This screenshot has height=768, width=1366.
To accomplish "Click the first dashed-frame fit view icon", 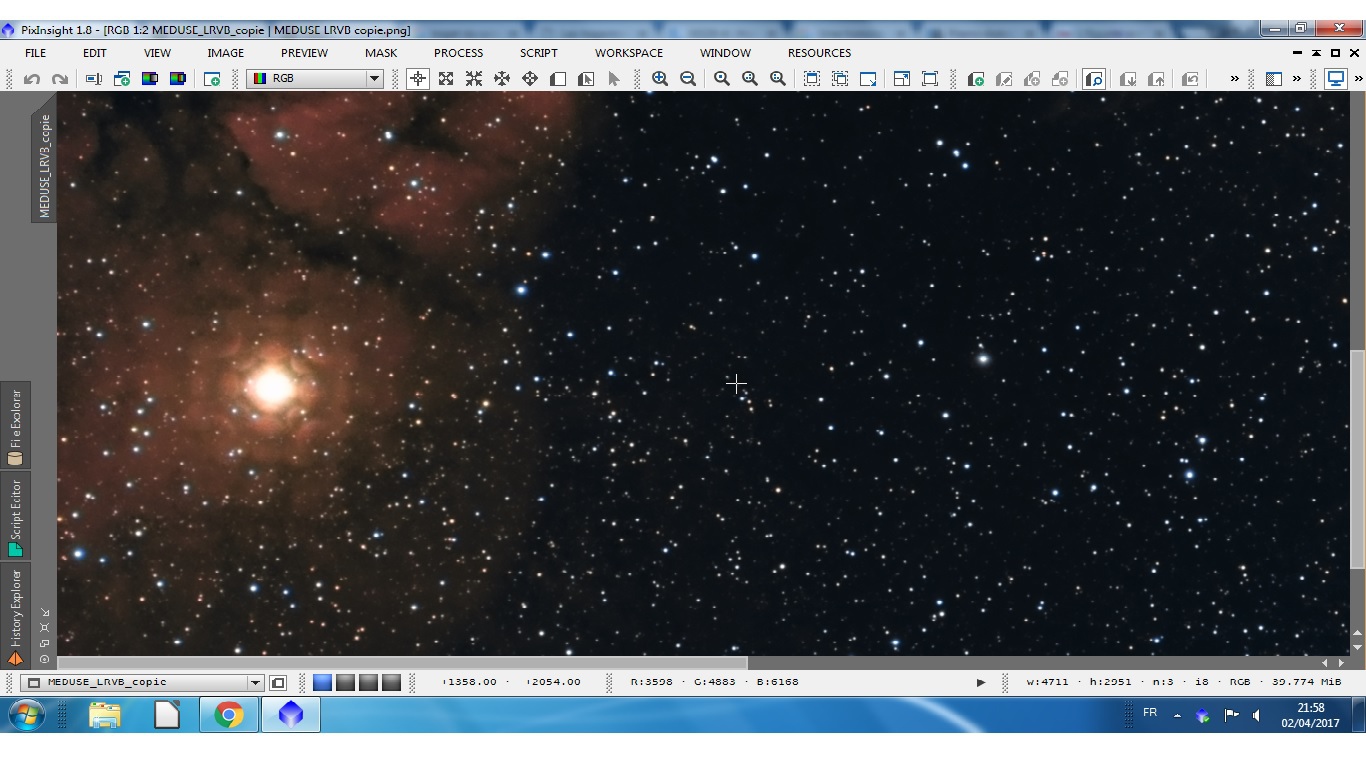I will point(812,79).
